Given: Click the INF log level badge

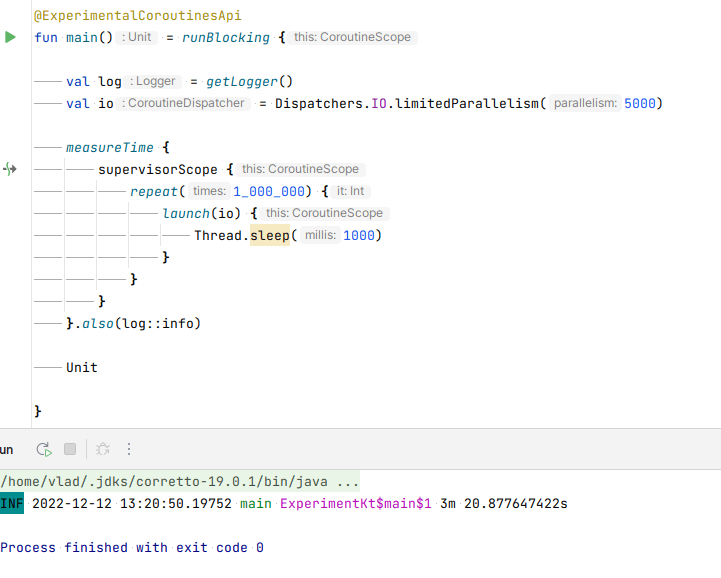Looking at the screenshot, I should [x=12, y=503].
